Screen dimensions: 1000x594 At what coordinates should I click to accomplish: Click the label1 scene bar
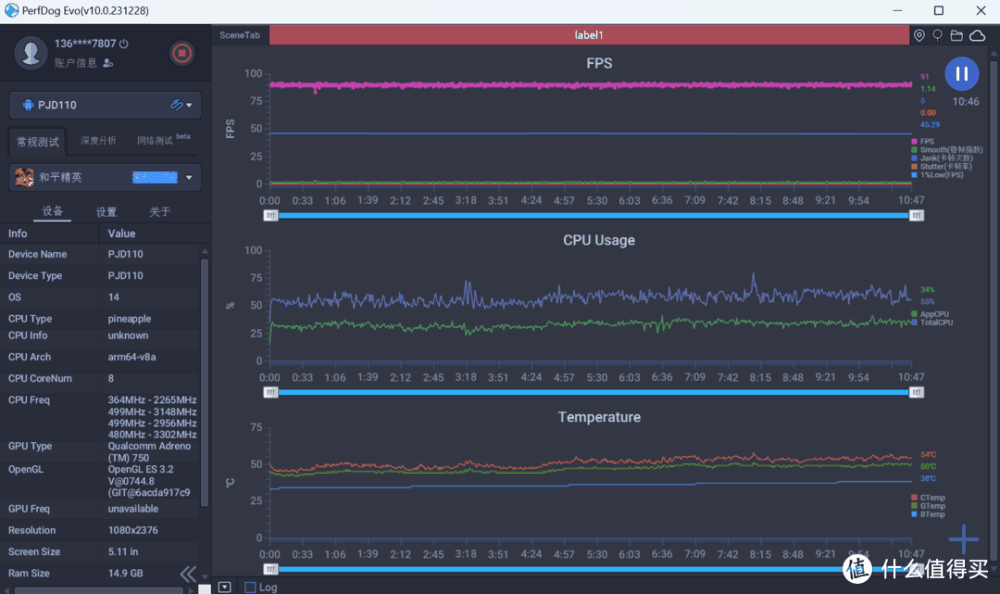coord(589,35)
